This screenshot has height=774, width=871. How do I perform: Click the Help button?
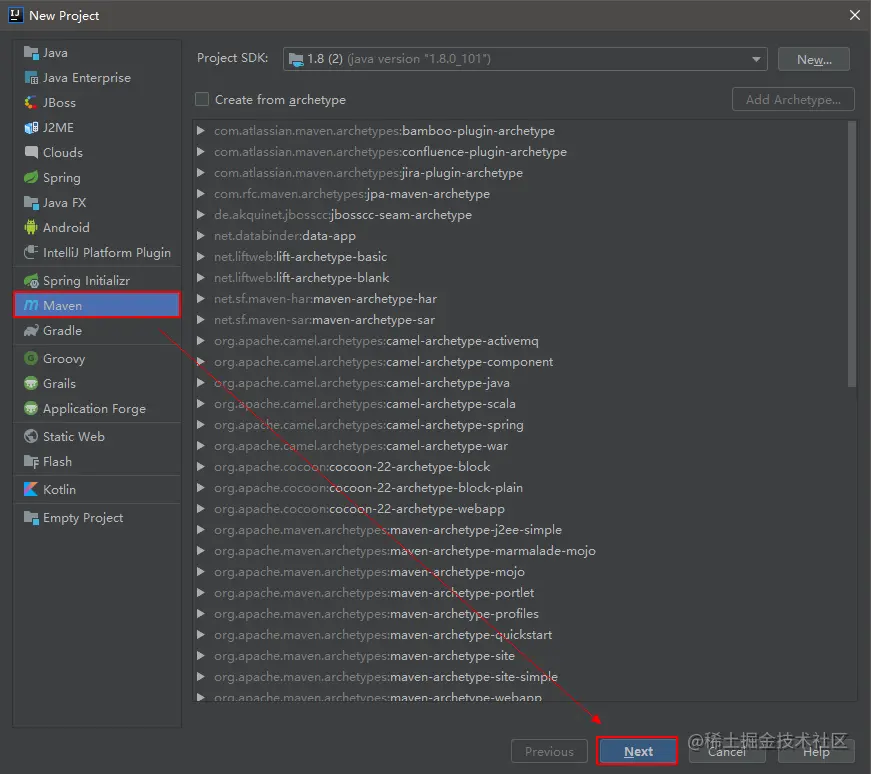(815, 751)
